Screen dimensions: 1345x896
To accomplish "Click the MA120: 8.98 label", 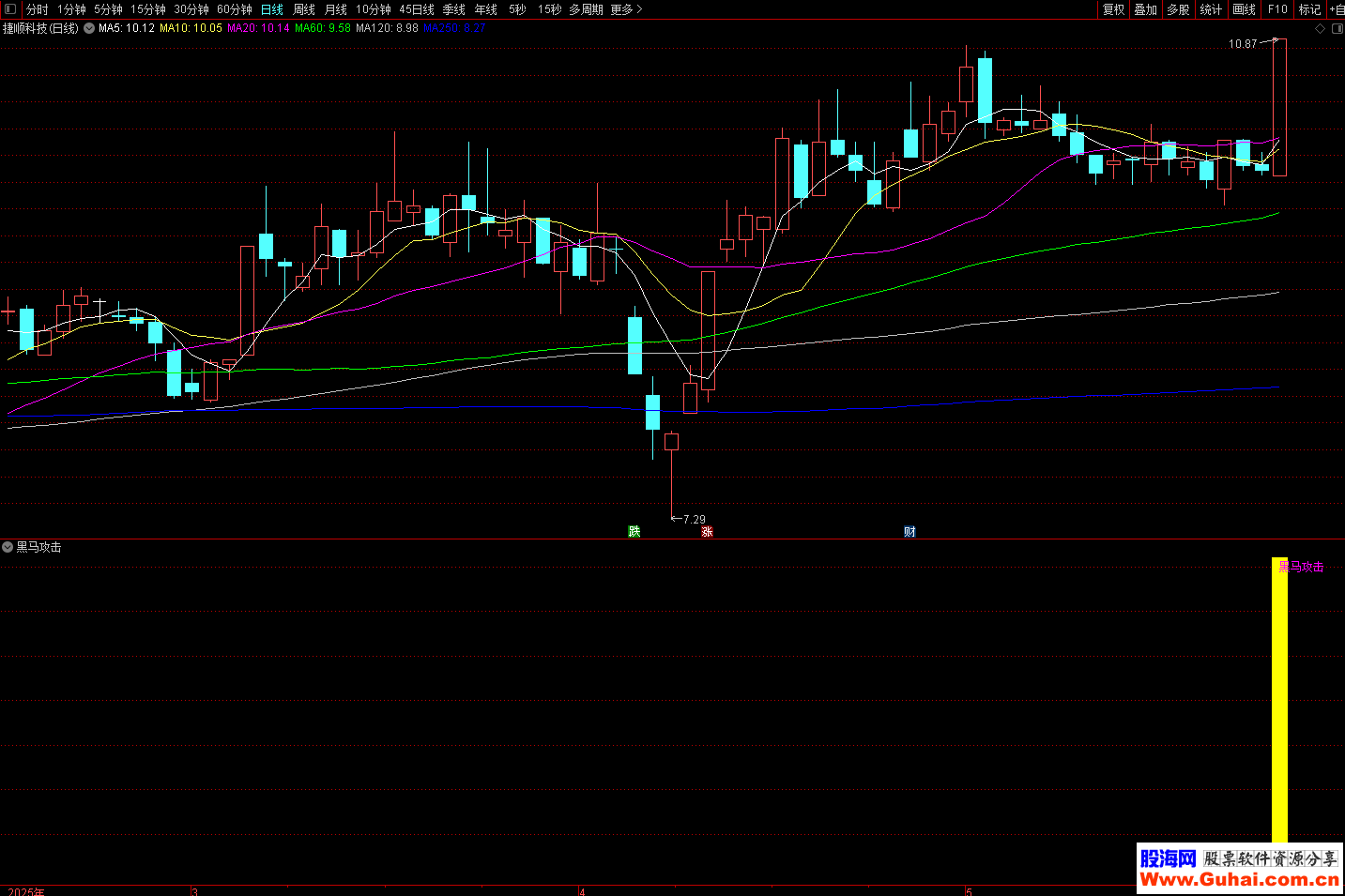I will coord(388,28).
